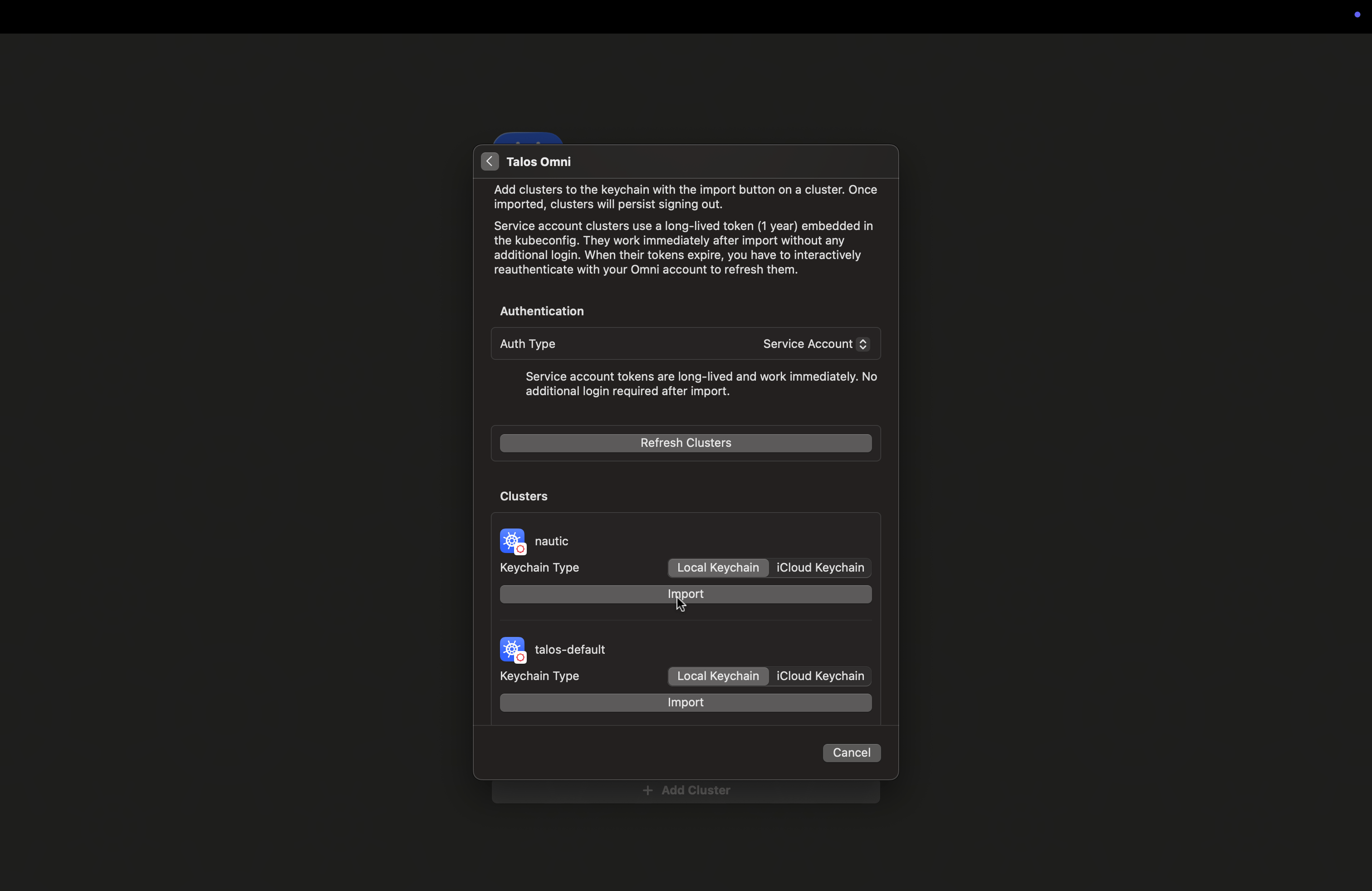The width and height of the screenshot is (1372, 891).
Task: Click the Talos Omni dialog title
Action: point(539,162)
